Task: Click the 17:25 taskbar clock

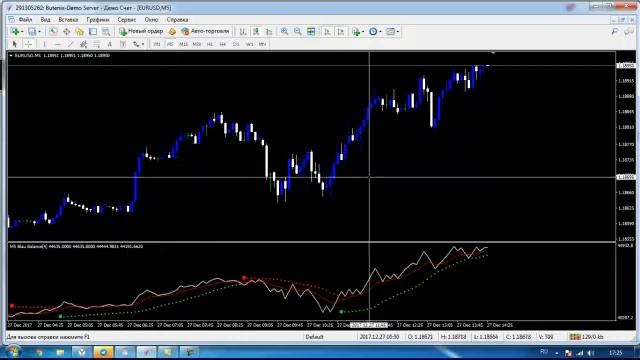Action: tap(616, 353)
